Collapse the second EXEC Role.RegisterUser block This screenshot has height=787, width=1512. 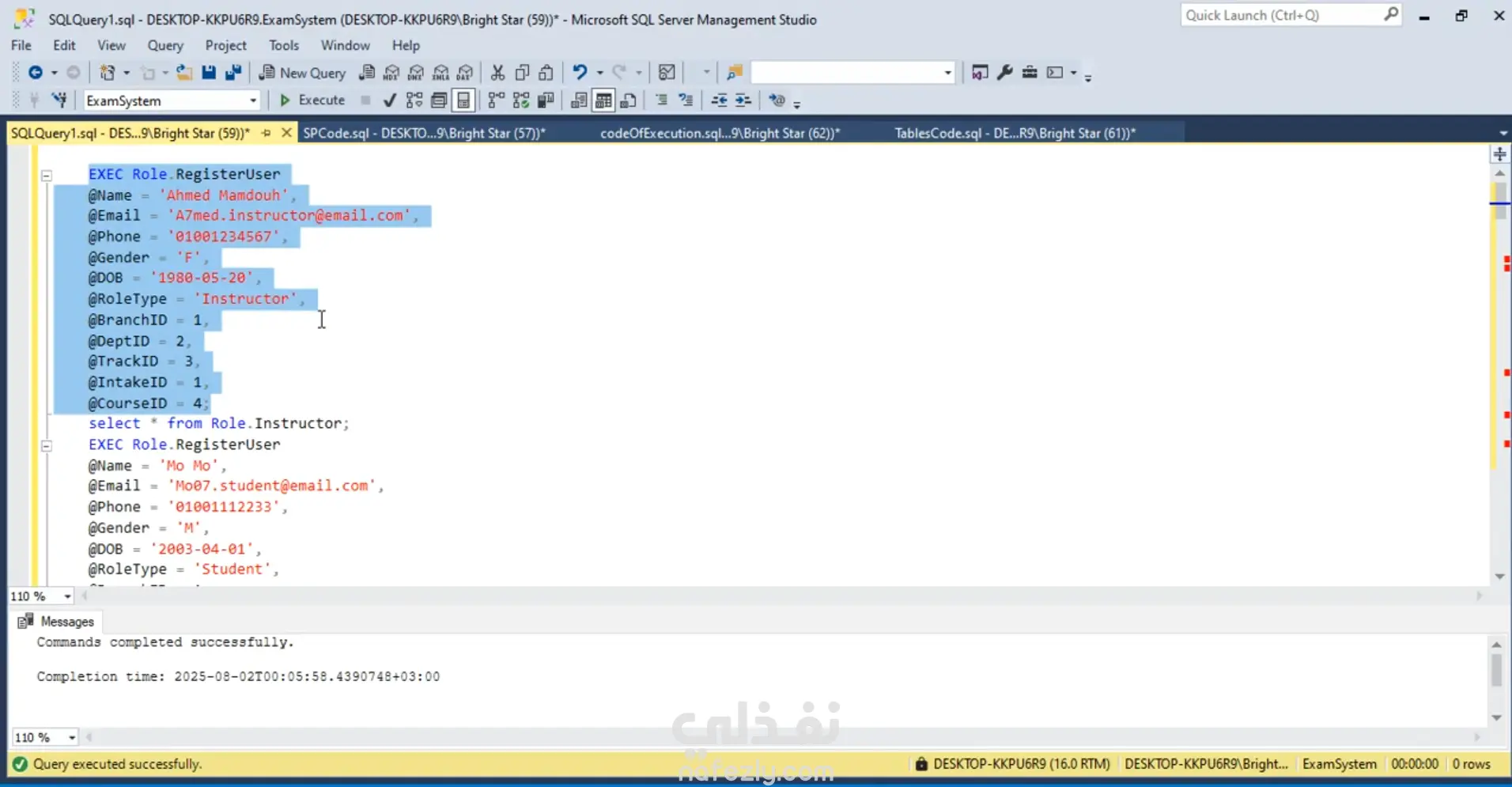(47, 445)
